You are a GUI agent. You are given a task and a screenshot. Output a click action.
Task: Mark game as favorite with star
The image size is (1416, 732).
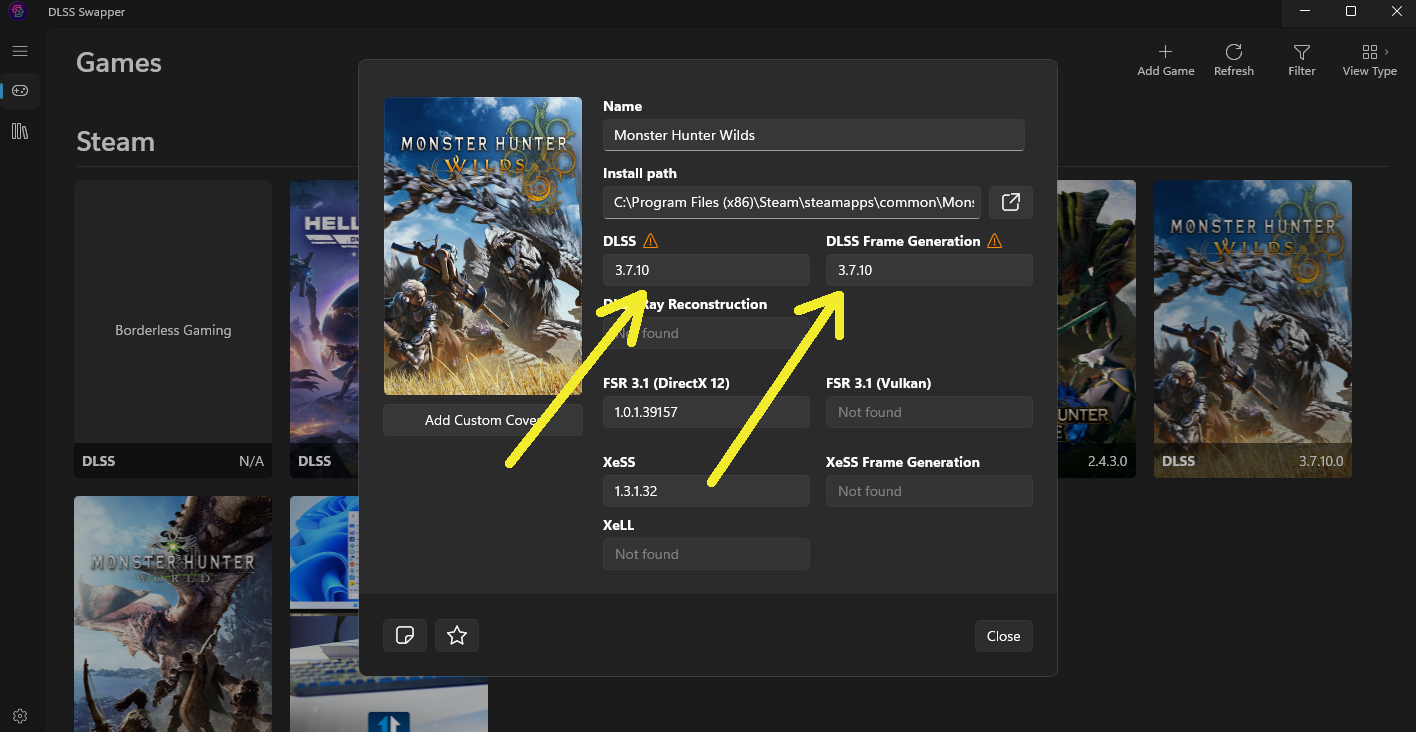[457, 635]
